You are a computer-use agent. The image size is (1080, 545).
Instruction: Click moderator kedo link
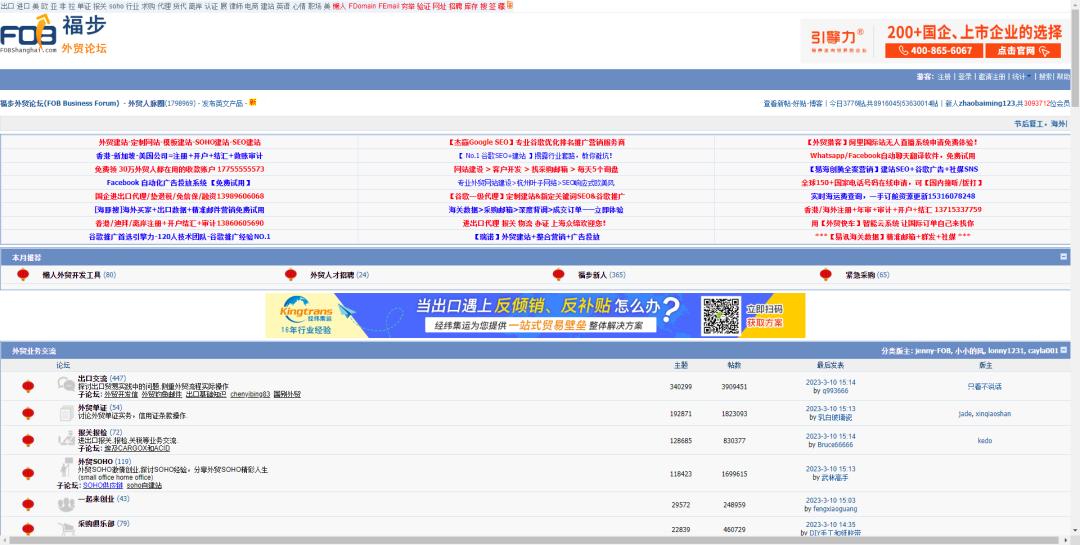coord(984,440)
